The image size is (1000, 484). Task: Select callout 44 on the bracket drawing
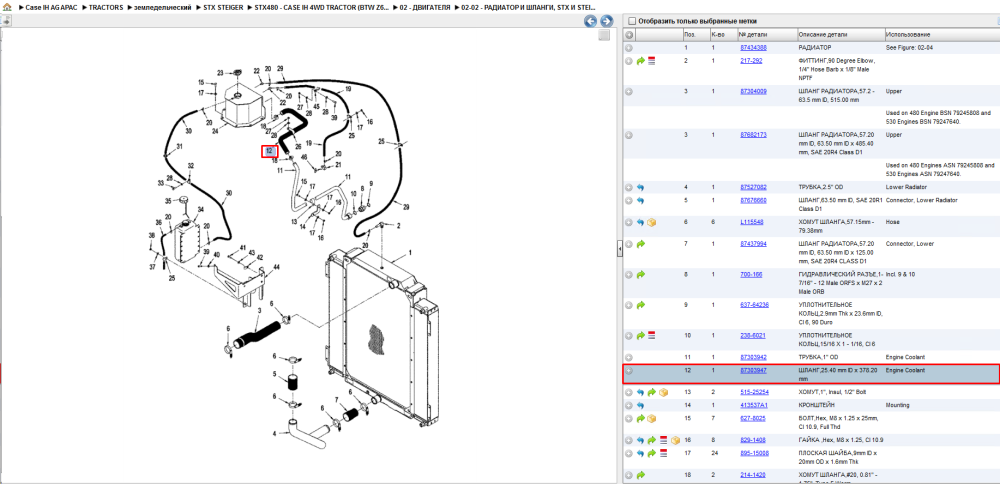(x=277, y=267)
